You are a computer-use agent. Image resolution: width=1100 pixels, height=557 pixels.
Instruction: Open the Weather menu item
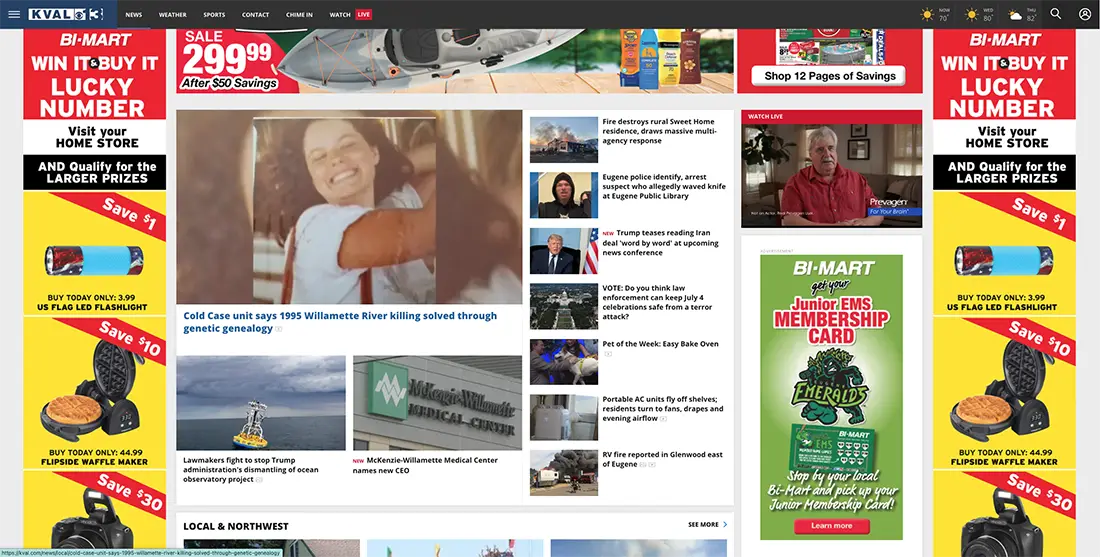pos(173,14)
